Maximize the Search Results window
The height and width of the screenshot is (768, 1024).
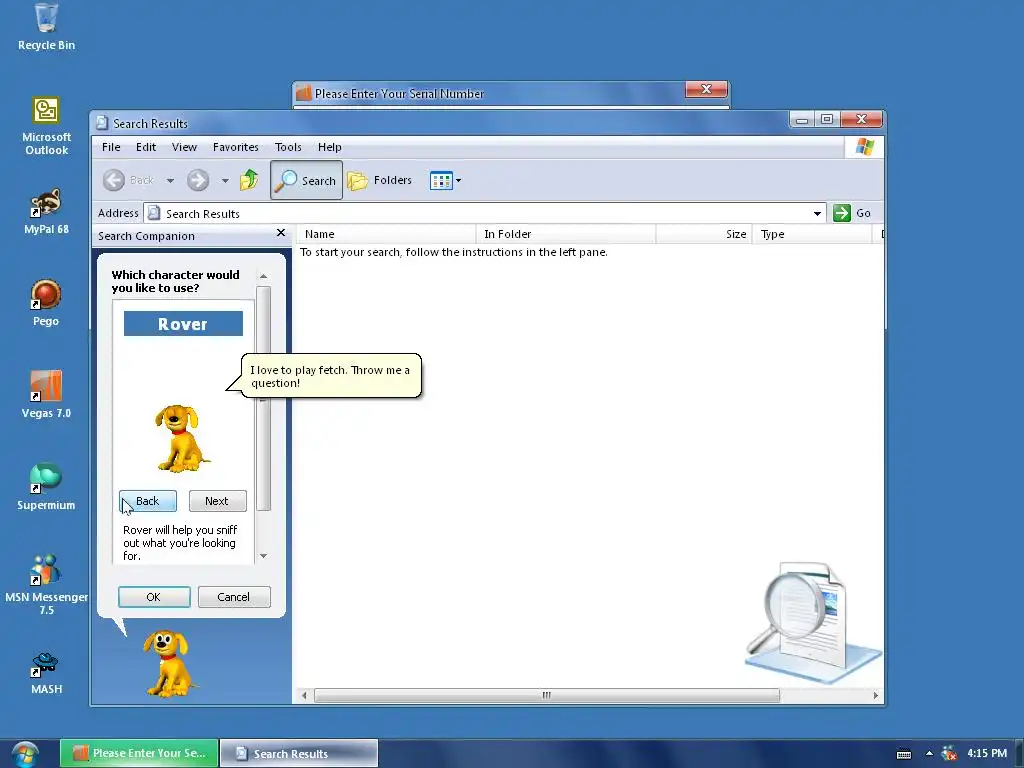point(827,120)
